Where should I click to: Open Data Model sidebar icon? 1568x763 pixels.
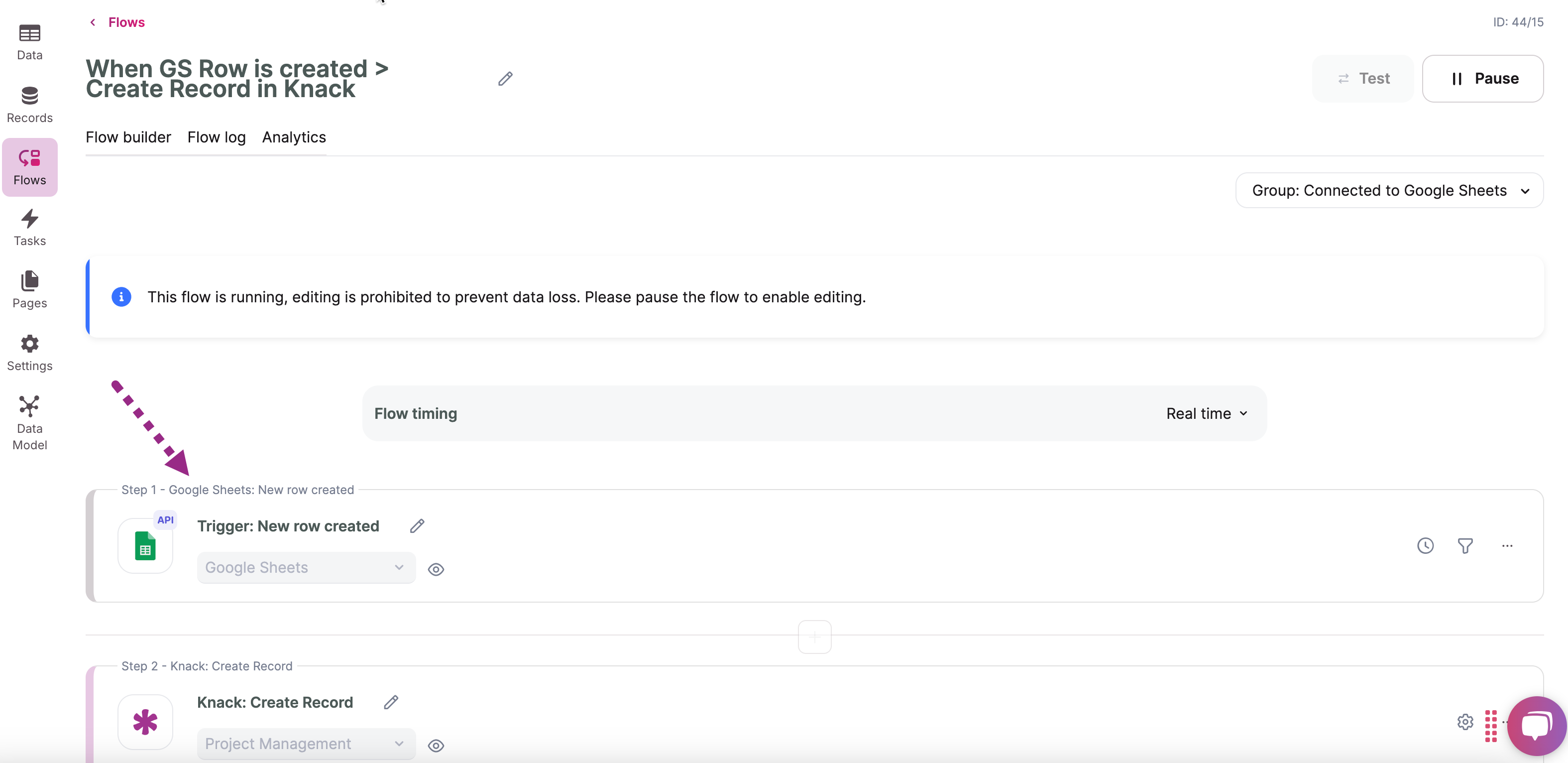click(29, 422)
